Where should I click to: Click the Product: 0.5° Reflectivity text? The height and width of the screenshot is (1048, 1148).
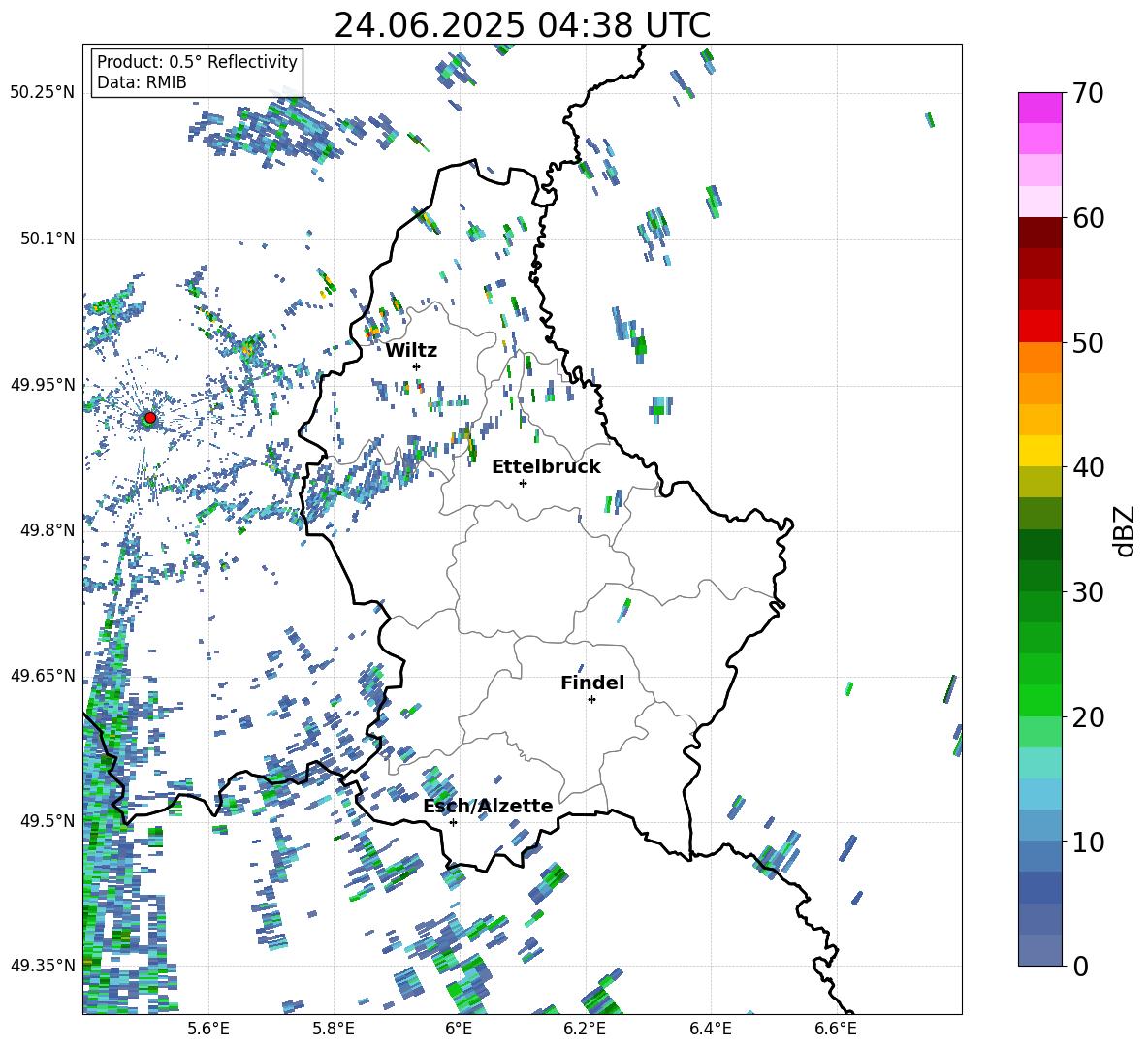pos(197,61)
